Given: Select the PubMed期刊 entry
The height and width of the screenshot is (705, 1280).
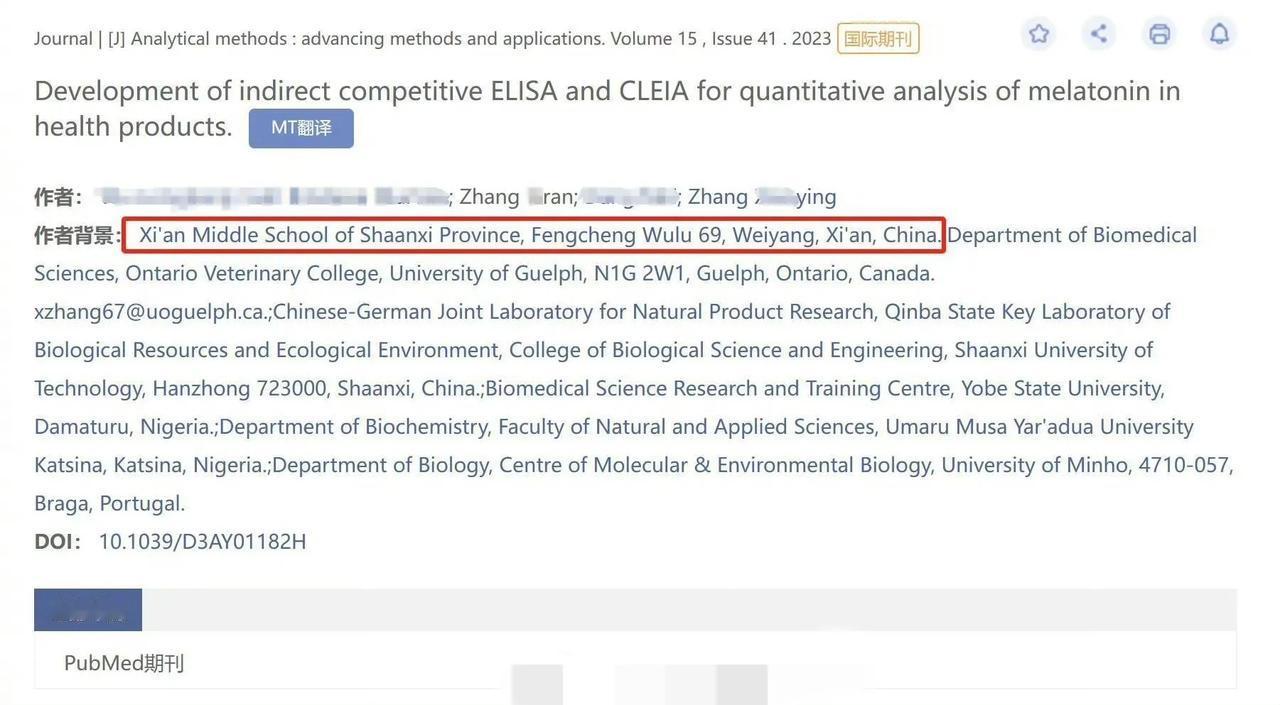Looking at the screenshot, I should coord(124,663).
